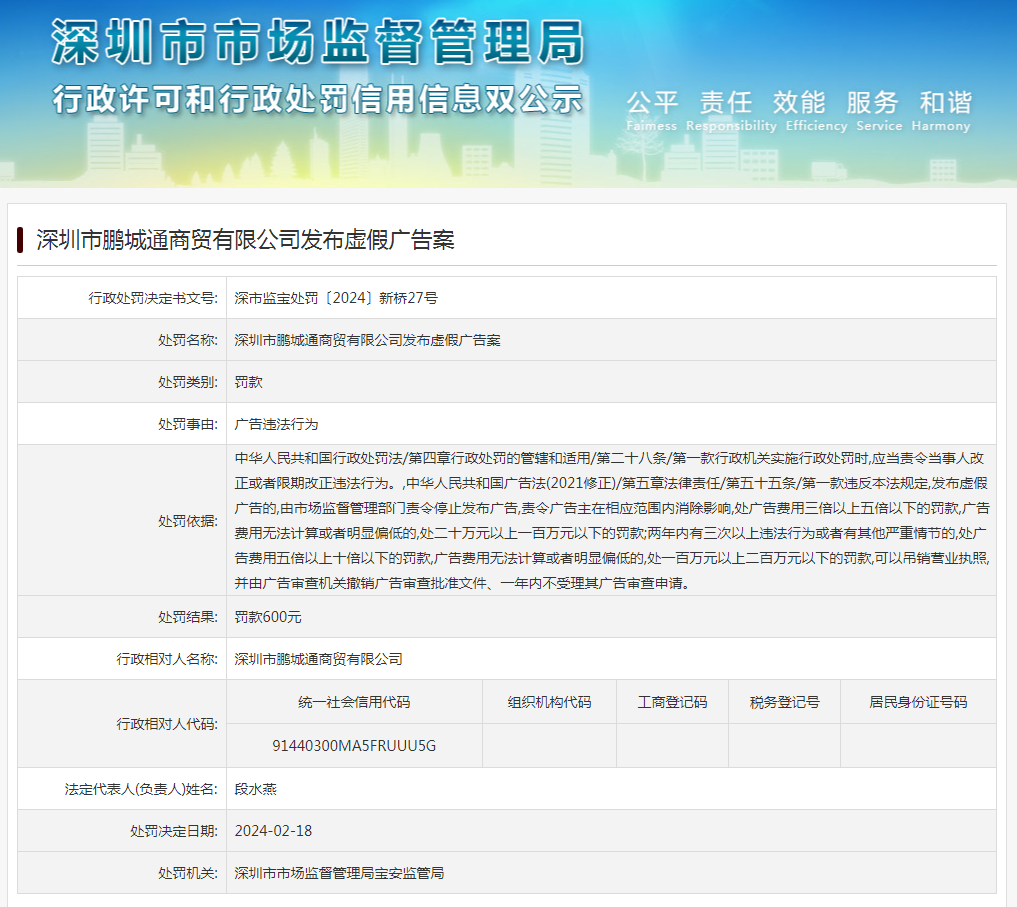This screenshot has width=1017, height=907.
Task: Click the 处罚结果 label
Action: 188,617
